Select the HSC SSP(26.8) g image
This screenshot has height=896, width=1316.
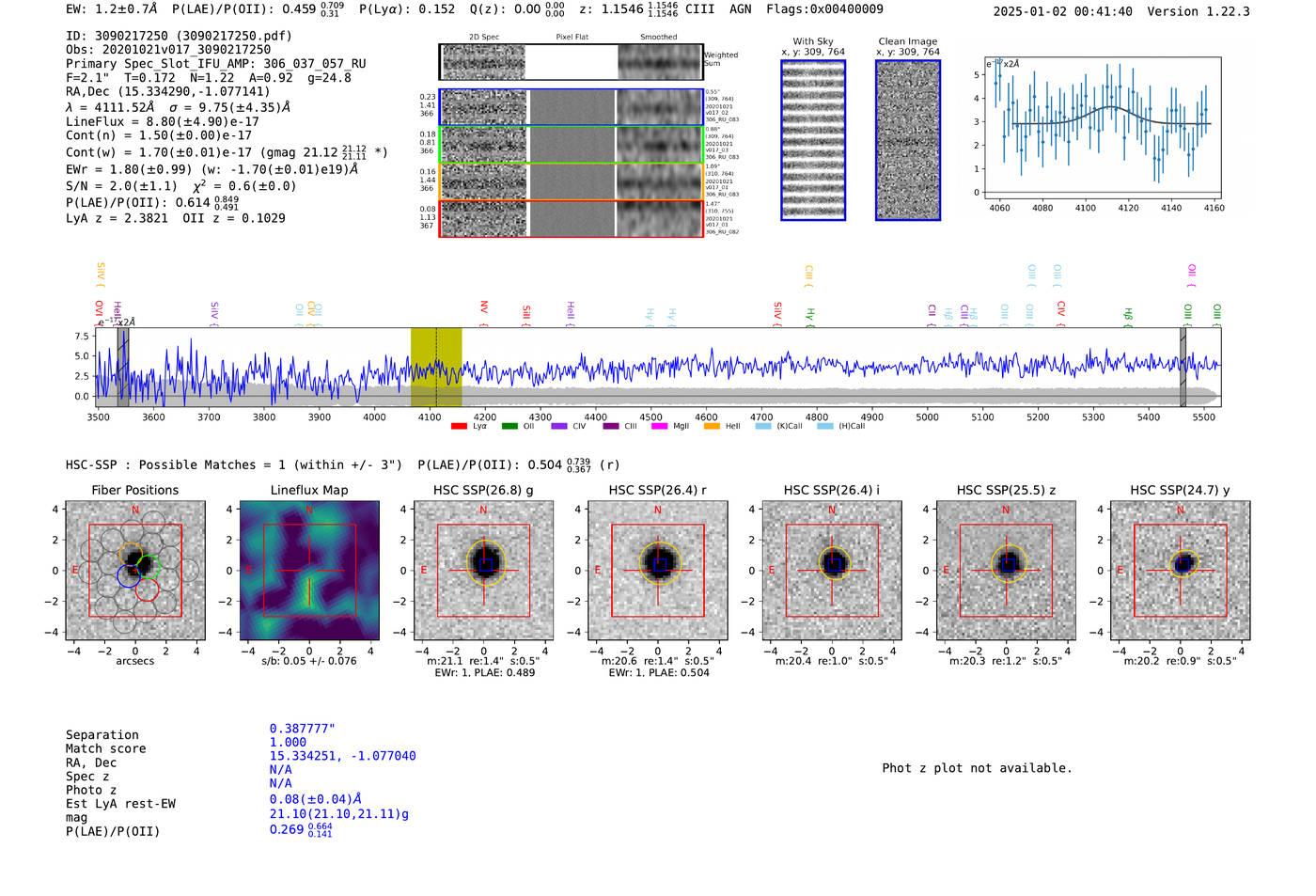(483, 571)
